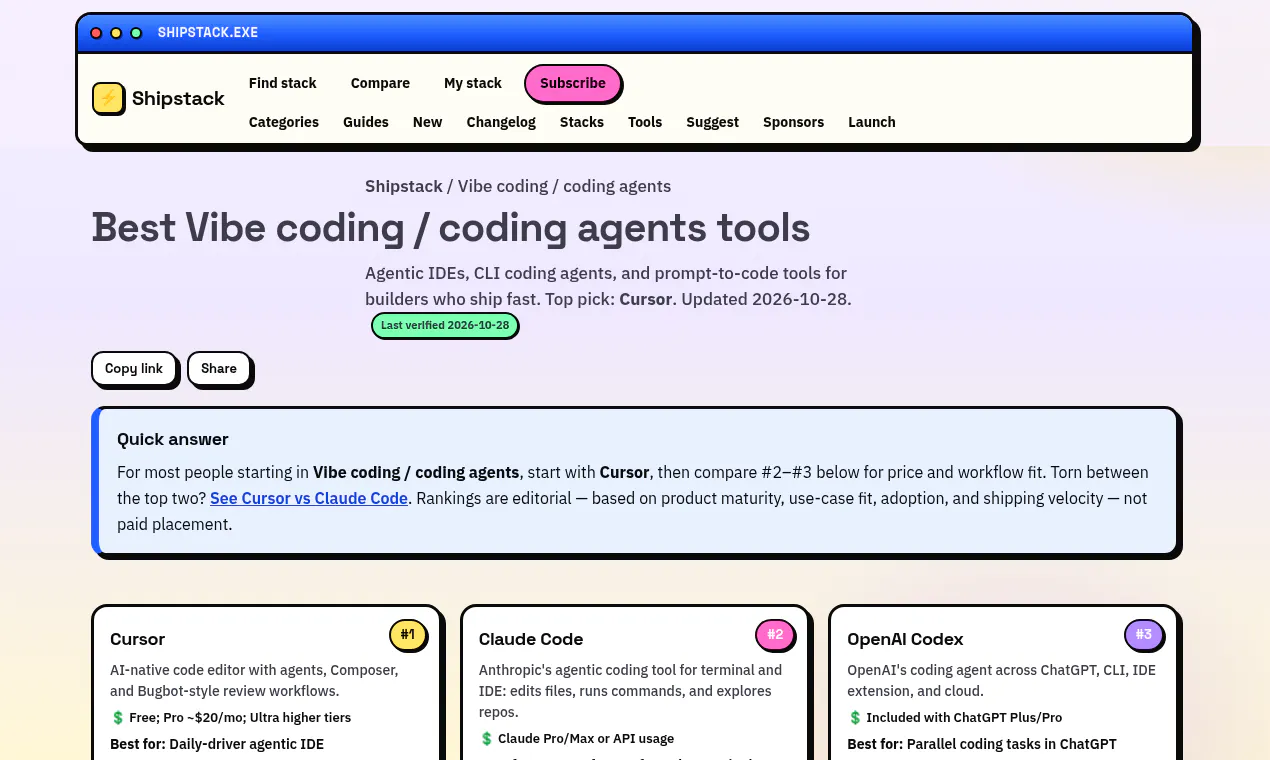
Task: Click the page heading 'Best Vibe coding / coding agents tools'
Action: click(x=451, y=228)
